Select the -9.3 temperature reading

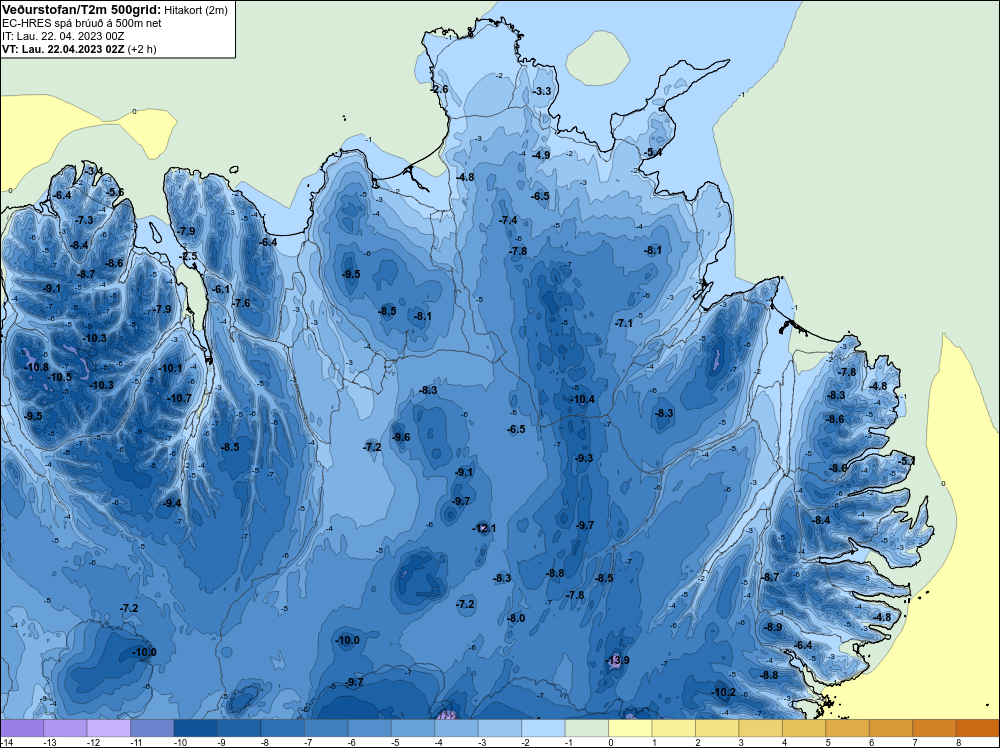coord(584,458)
